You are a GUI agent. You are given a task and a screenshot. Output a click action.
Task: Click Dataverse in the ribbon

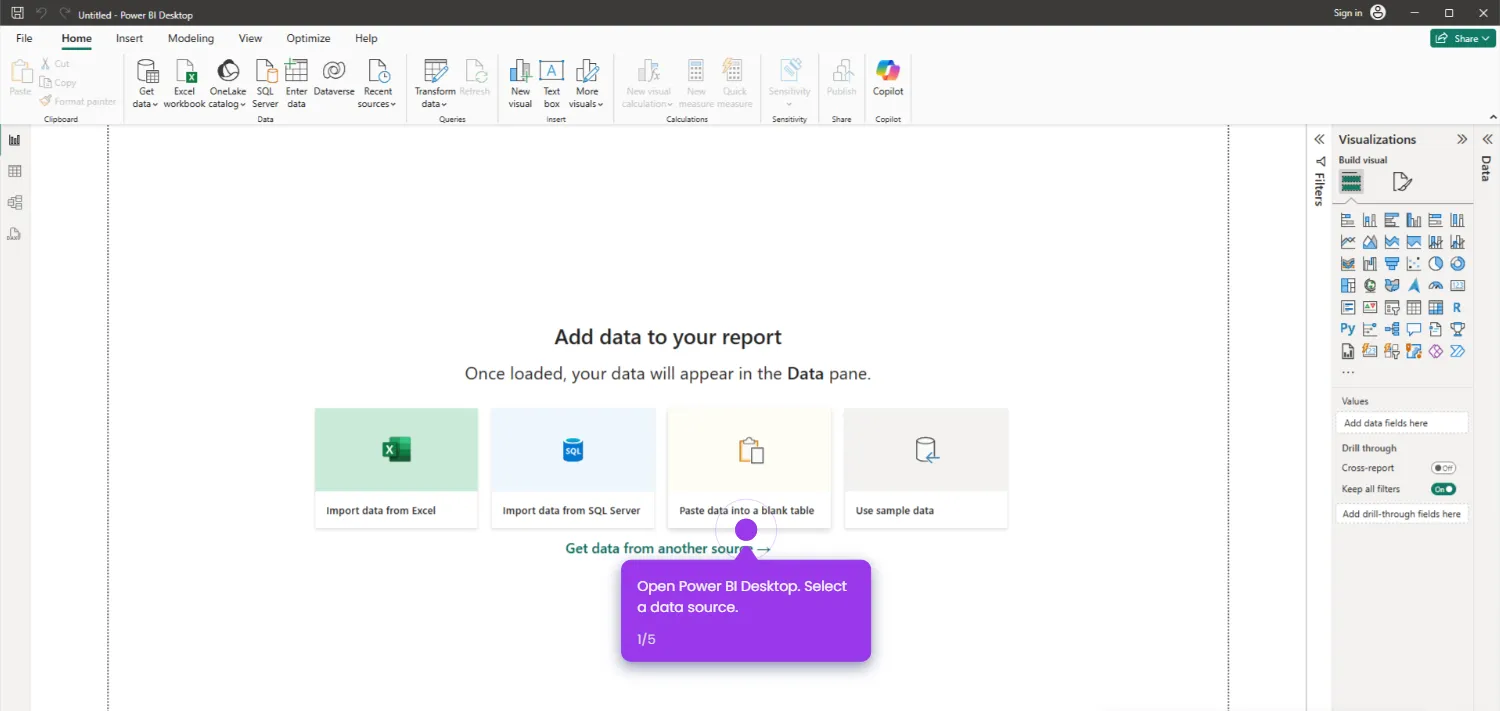pos(334,79)
